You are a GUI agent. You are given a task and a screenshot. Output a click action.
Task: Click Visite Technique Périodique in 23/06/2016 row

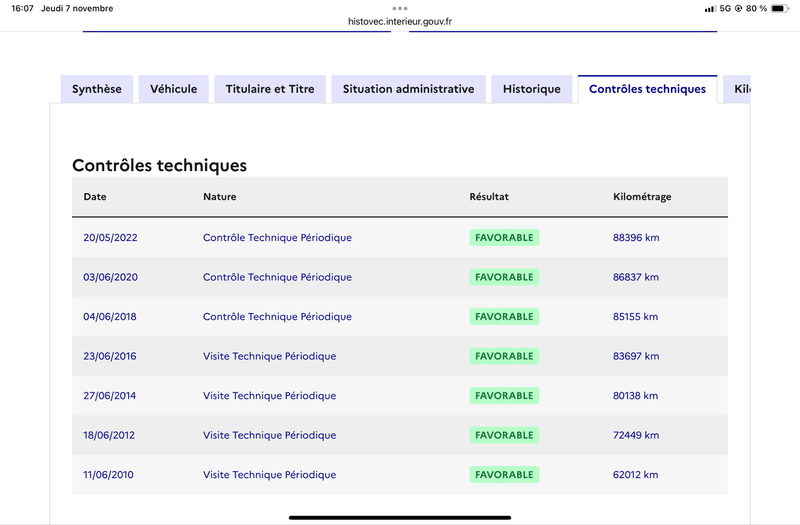269,356
